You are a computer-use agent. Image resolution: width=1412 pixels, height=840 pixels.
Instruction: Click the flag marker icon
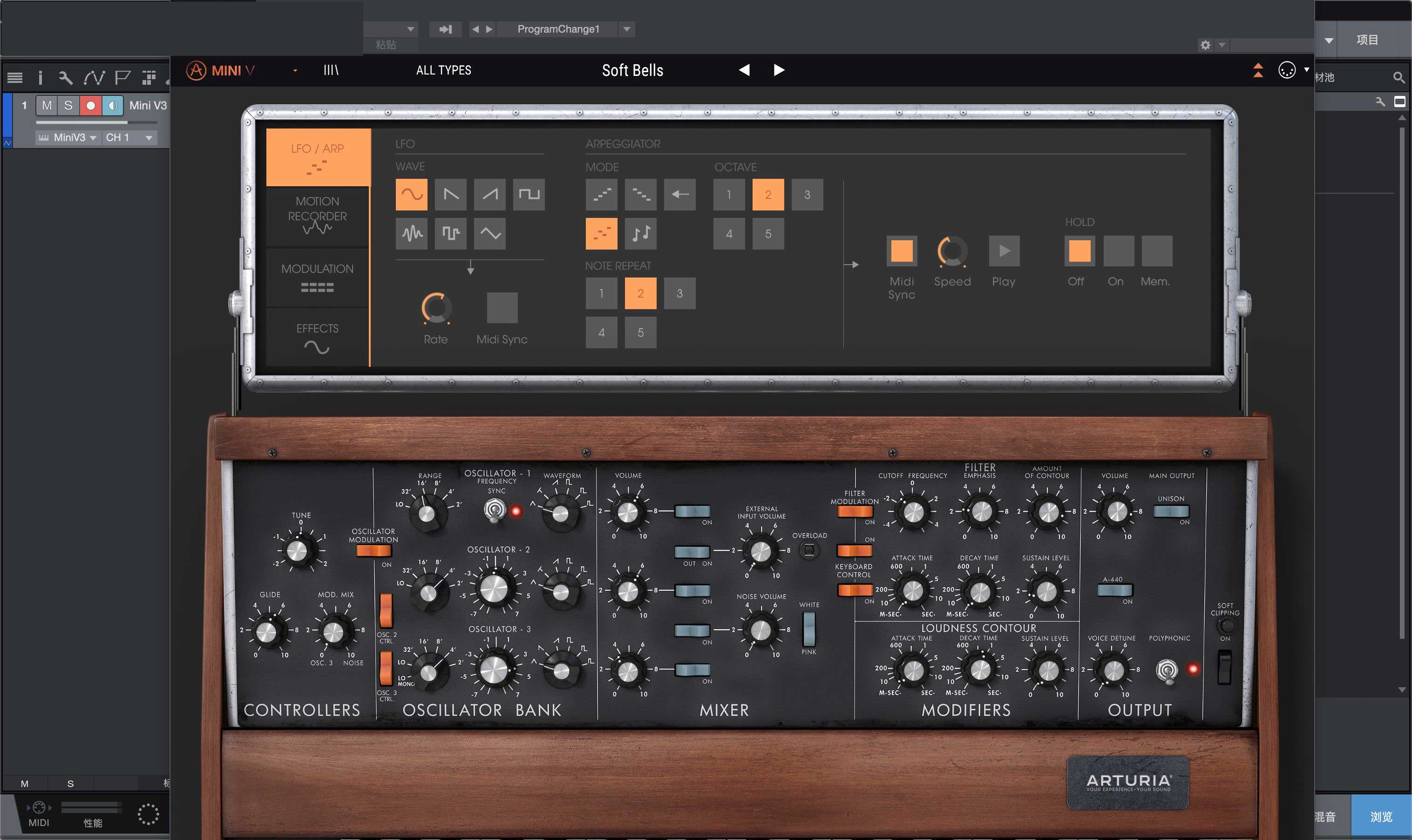(x=122, y=78)
